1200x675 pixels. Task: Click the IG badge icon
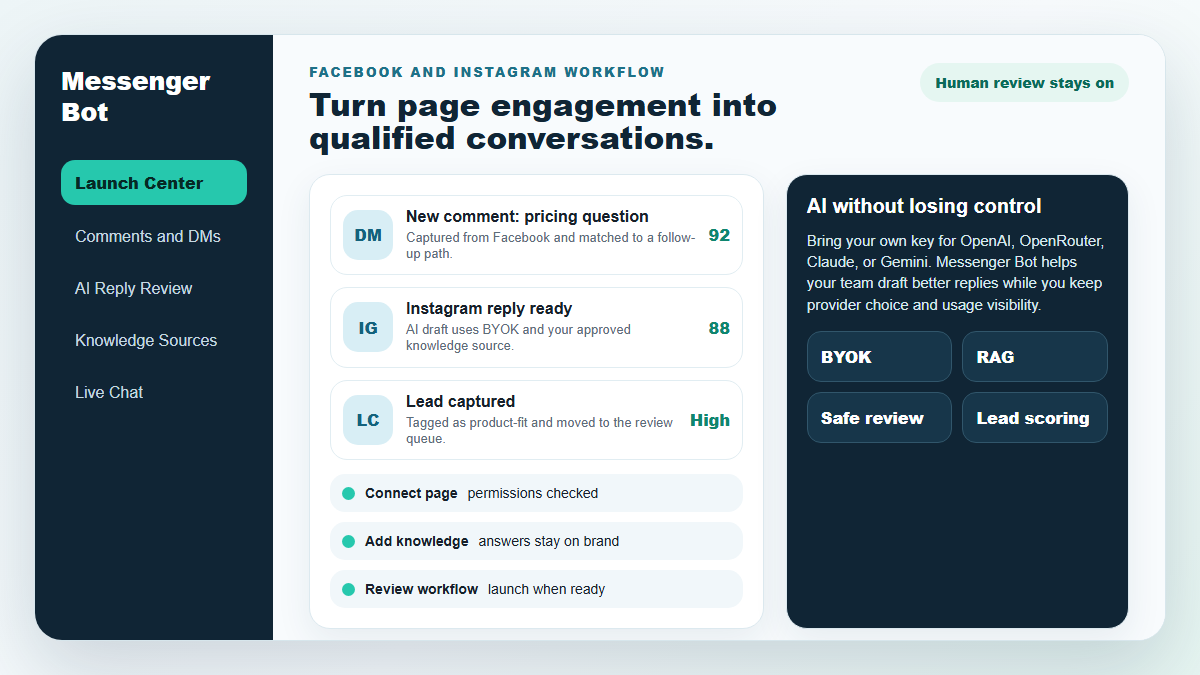point(368,327)
